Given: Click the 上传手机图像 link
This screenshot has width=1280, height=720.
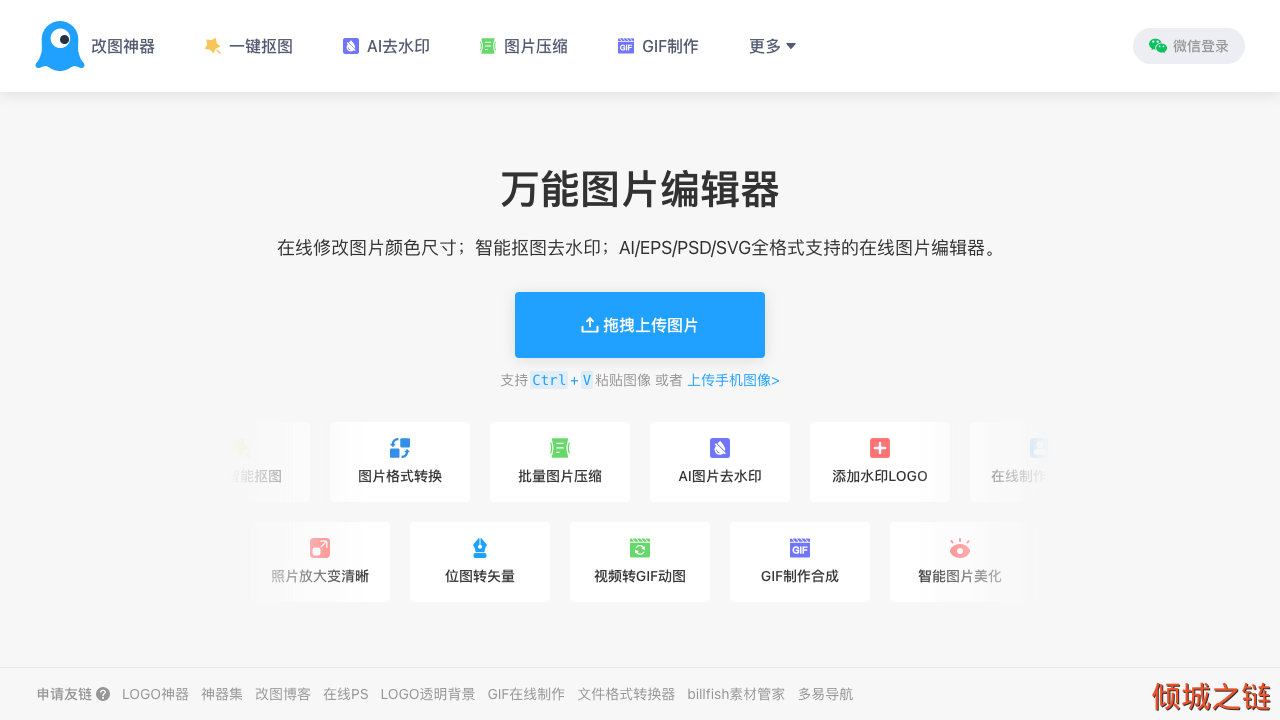Looking at the screenshot, I should [x=733, y=380].
